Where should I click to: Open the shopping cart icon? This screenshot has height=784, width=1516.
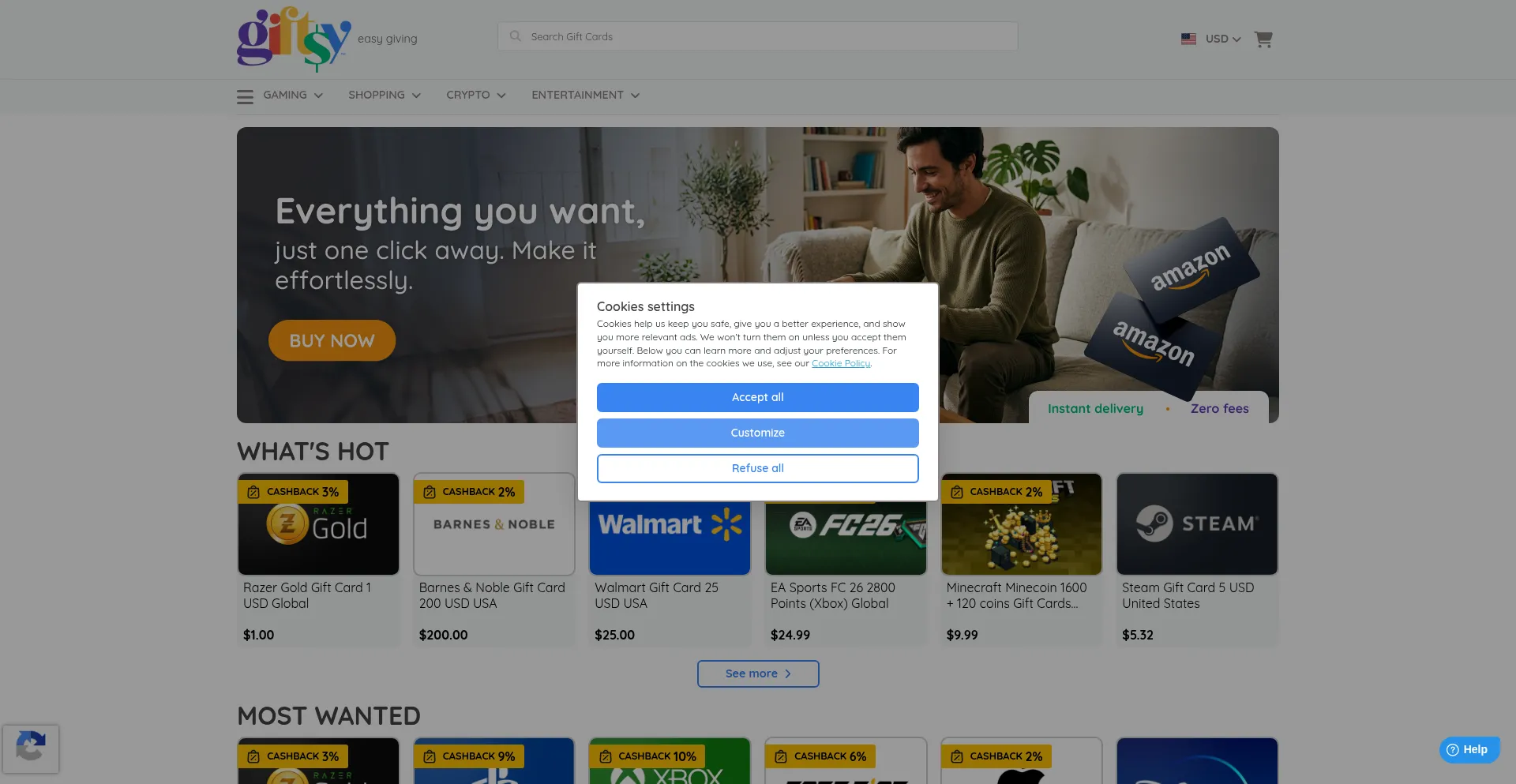(x=1263, y=39)
